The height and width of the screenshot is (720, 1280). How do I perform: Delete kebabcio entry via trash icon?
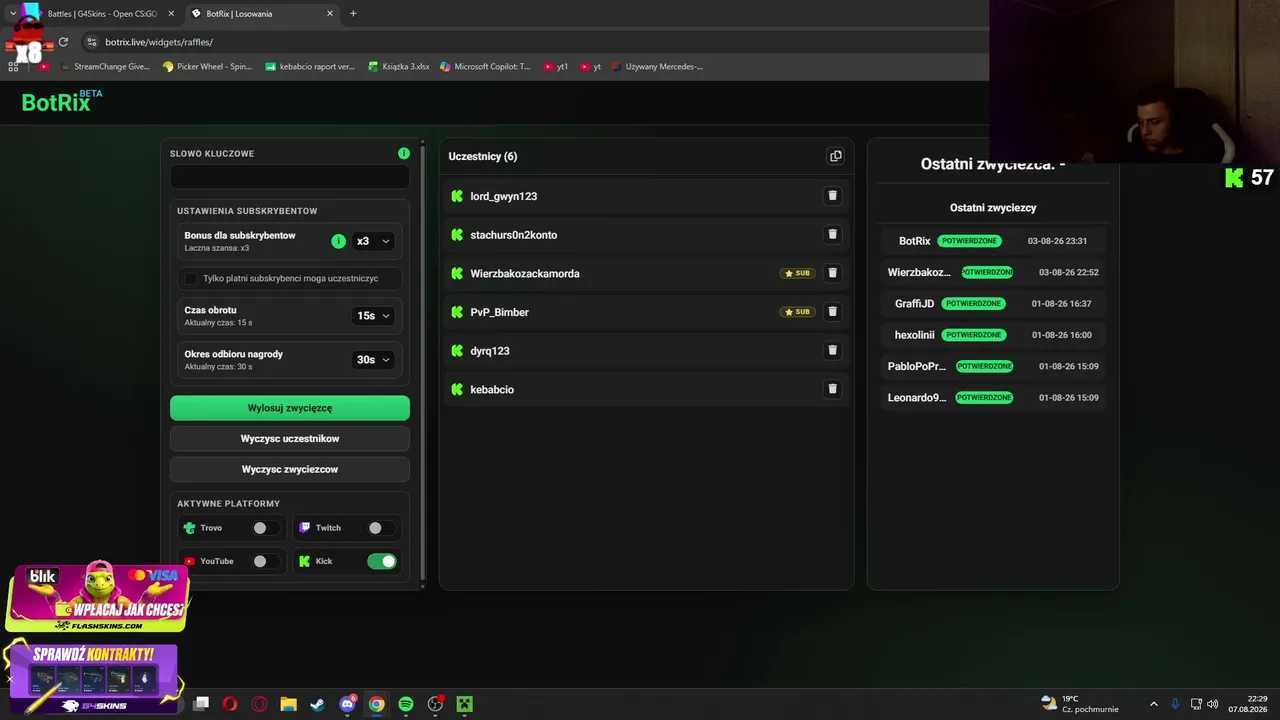point(832,389)
